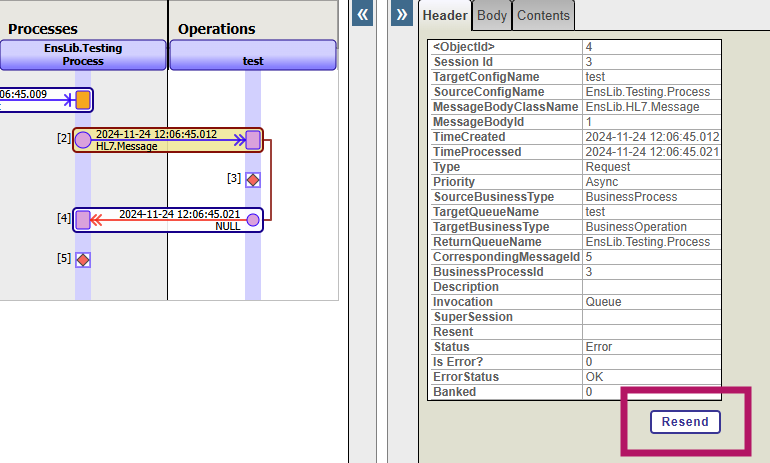
Task: Select the purple circle starting message [2]
Action: tap(83, 140)
